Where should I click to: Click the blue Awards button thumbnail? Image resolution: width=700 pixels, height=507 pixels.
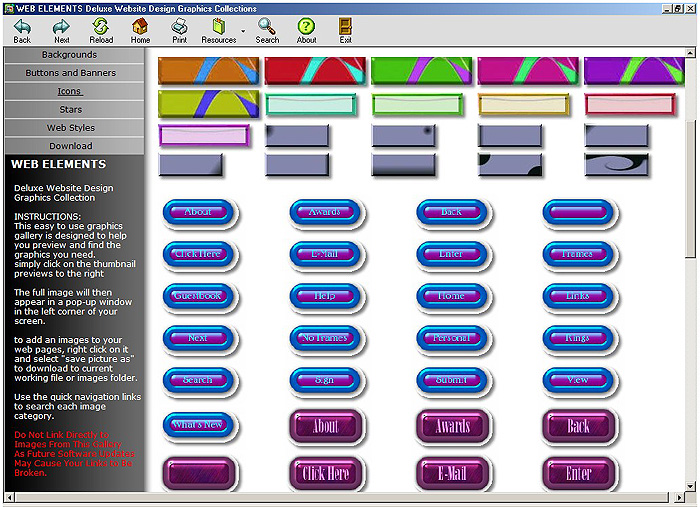[325, 212]
